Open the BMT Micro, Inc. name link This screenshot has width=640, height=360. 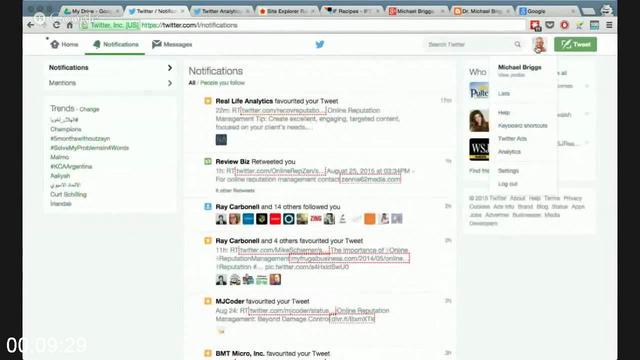(x=240, y=353)
